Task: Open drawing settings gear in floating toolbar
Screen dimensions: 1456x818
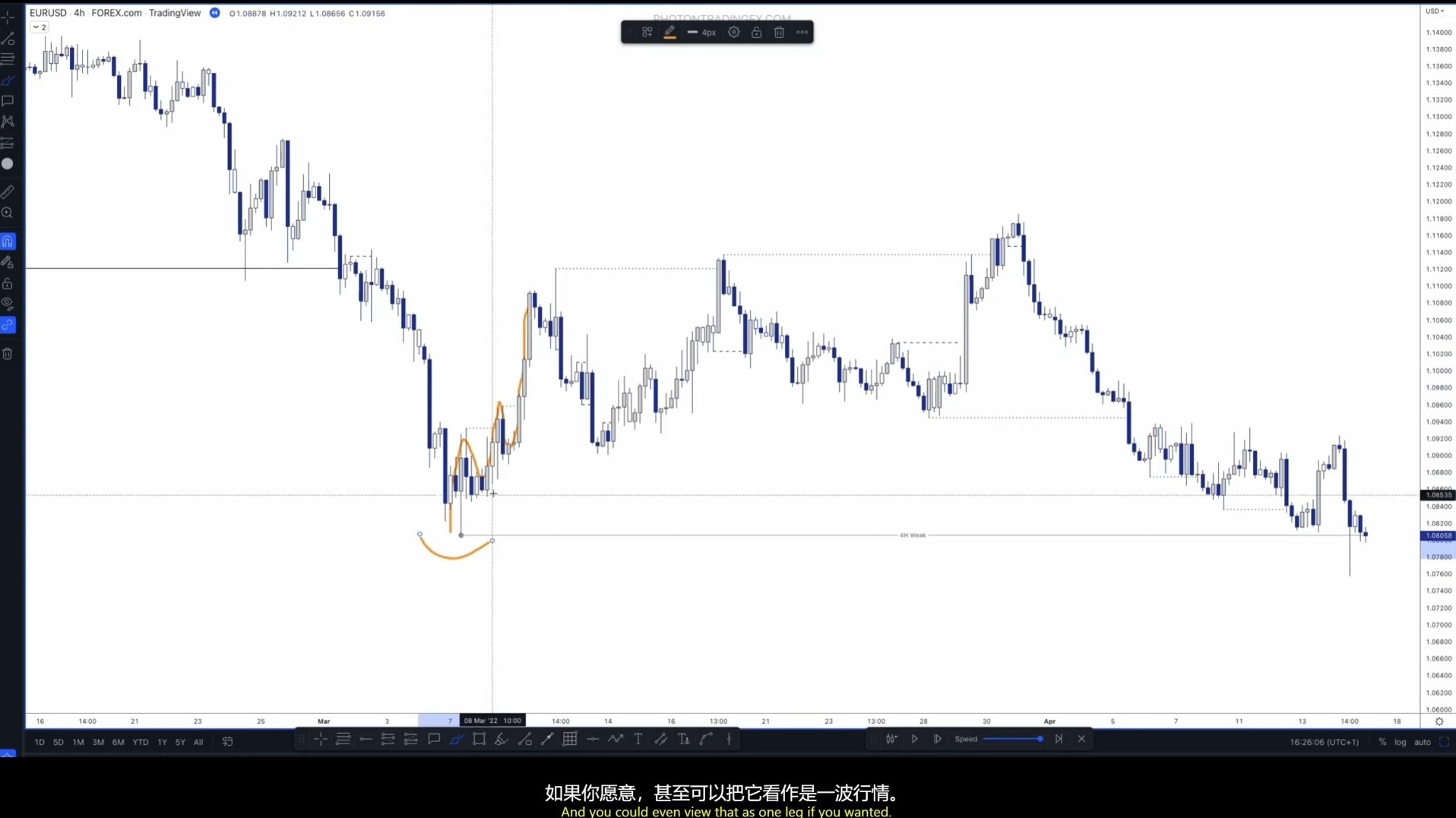Action: click(x=733, y=33)
